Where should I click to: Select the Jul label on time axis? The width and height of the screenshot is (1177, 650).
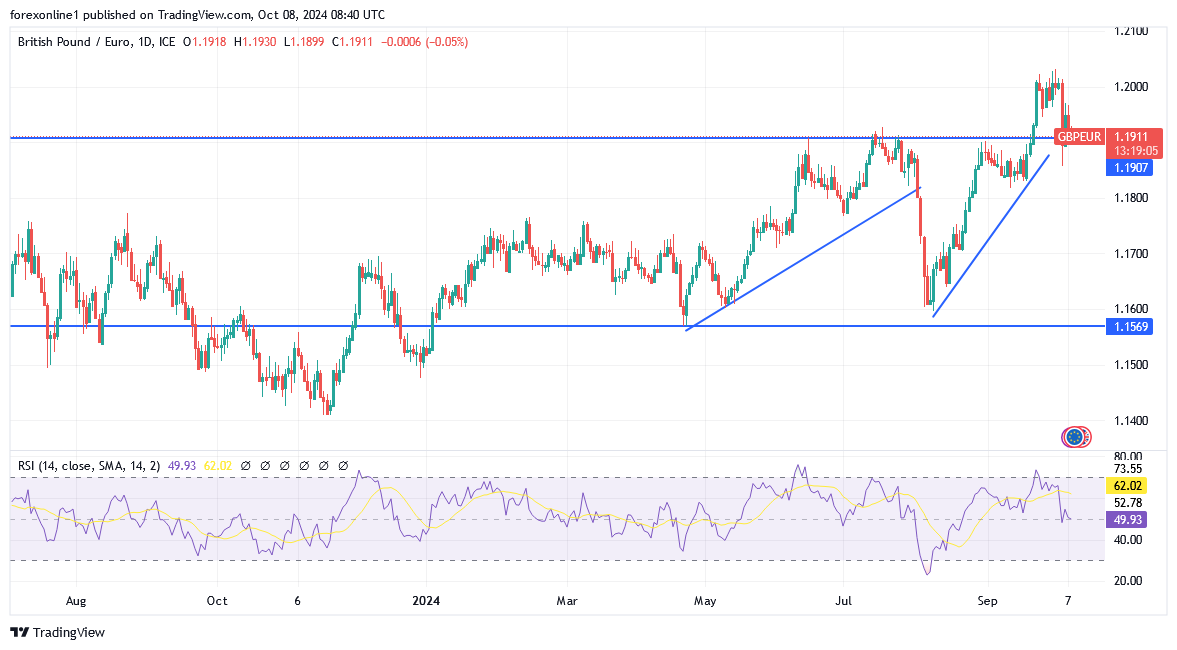point(844,601)
